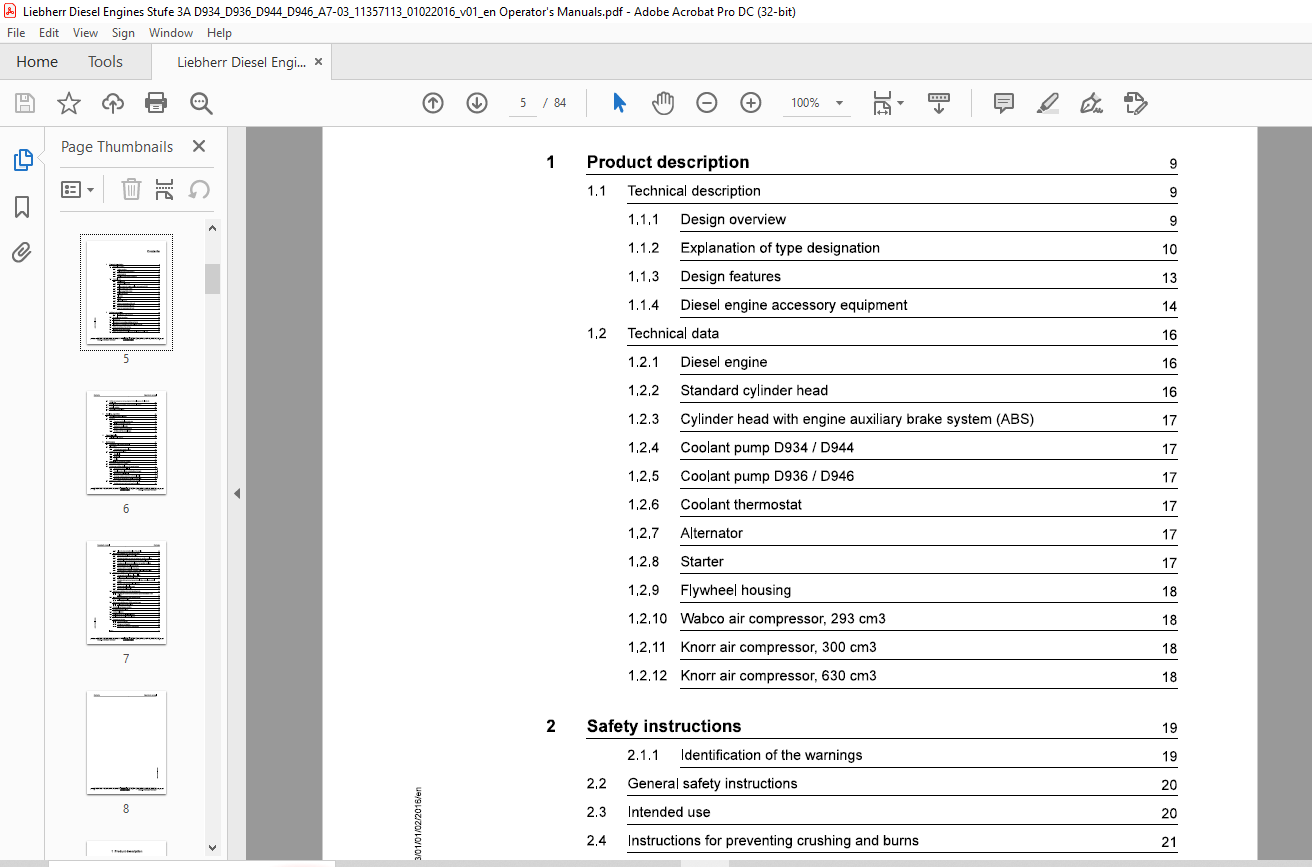Go to Design overview entry
The image size is (1312, 867).
(733, 219)
